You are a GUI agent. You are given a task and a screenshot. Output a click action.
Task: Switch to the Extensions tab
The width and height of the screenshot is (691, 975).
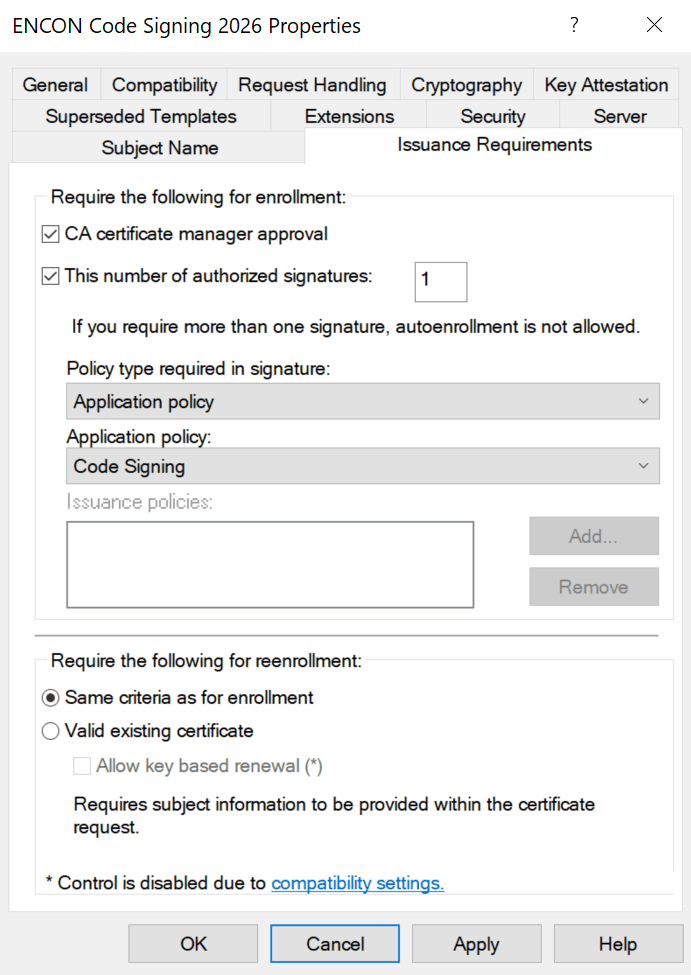click(x=347, y=116)
